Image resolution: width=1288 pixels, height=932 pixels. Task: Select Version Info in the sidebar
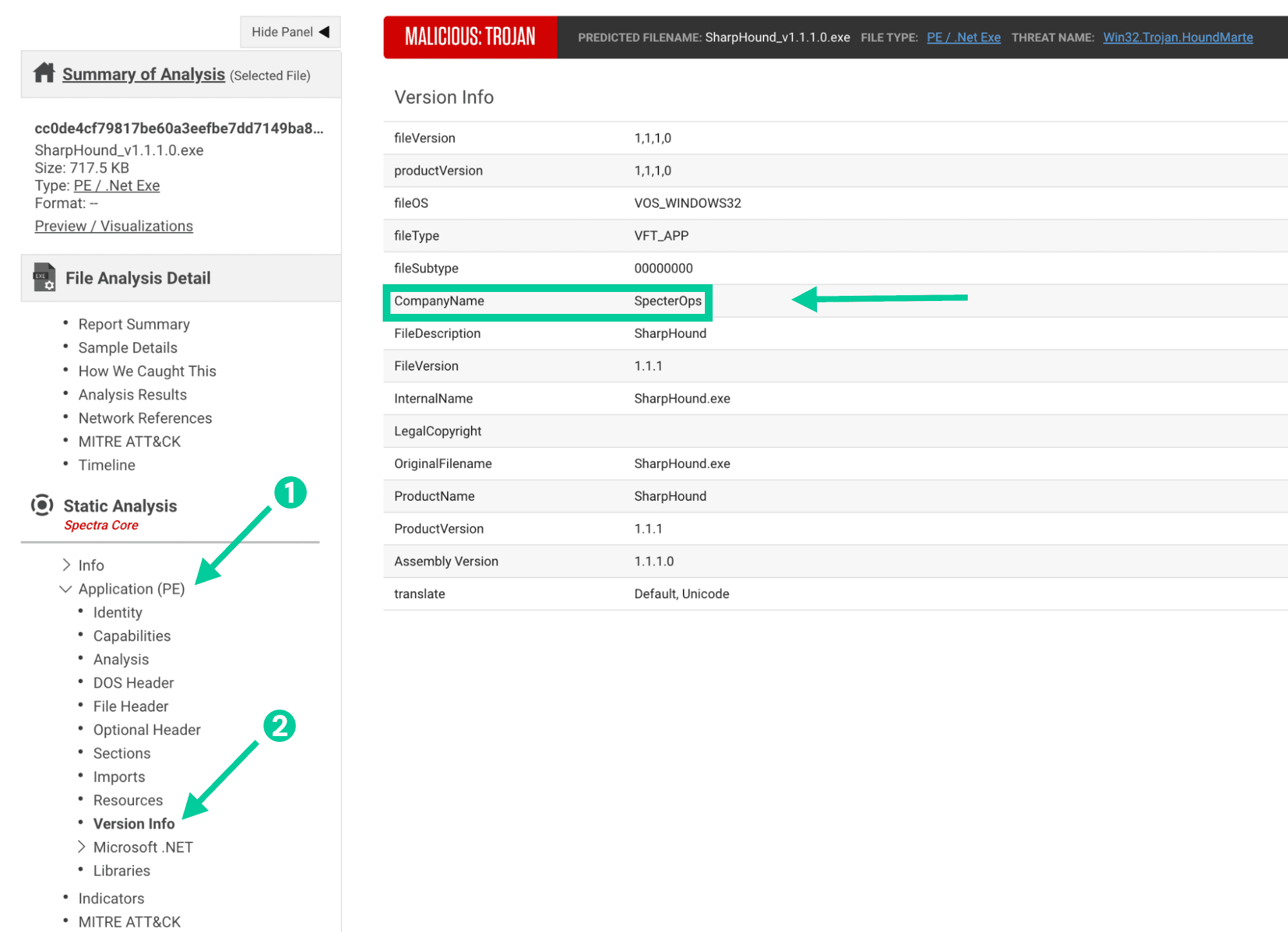click(x=133, y=824)
